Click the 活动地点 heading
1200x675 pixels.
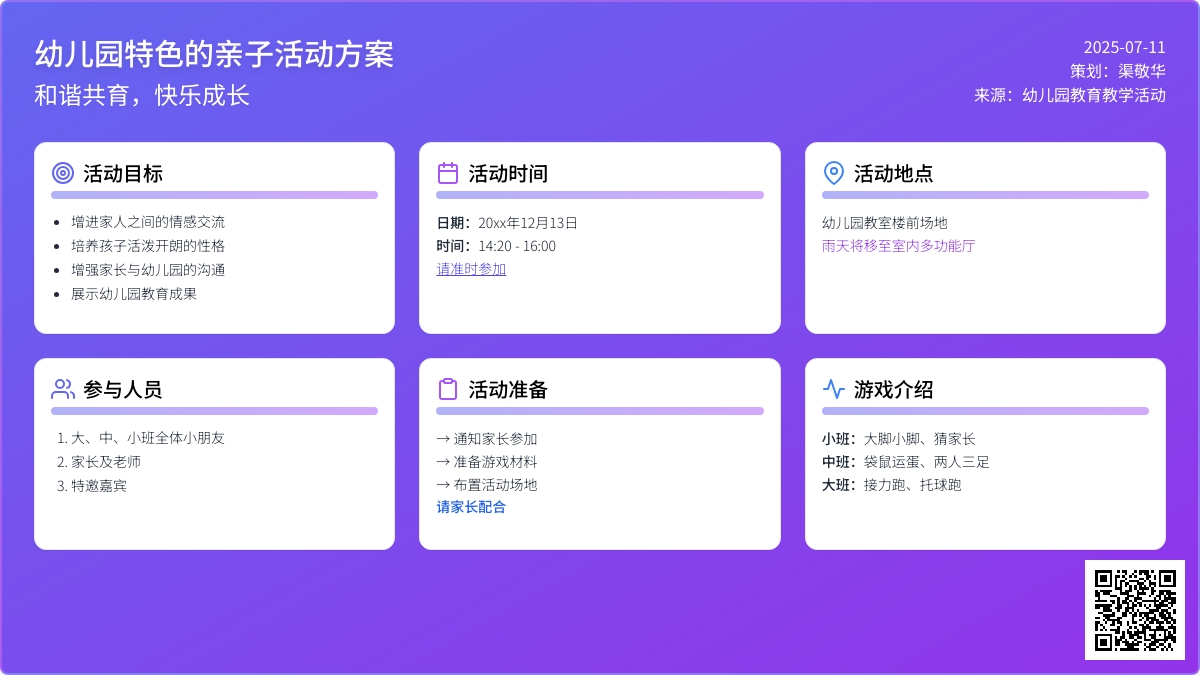point(894,173)
